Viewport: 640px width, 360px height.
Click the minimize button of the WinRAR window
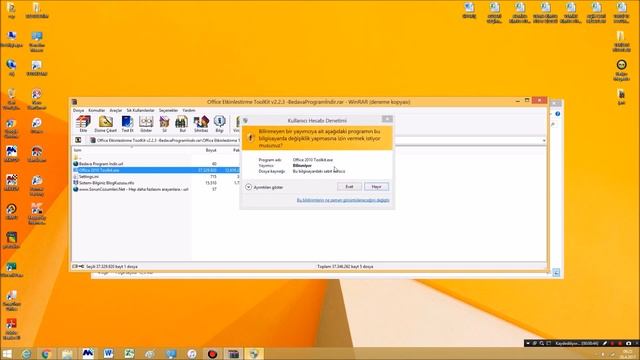pos(518,100)
